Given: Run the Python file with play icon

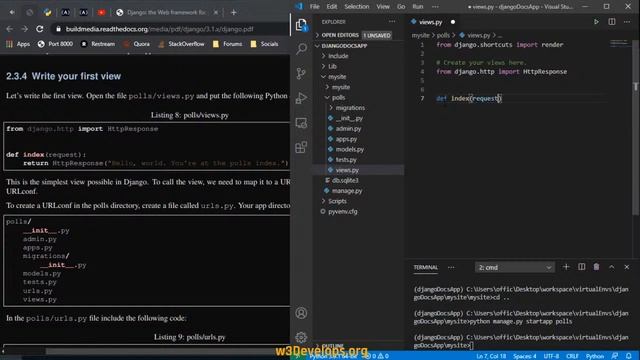Looking at the screenshot, I should point(596,22).
